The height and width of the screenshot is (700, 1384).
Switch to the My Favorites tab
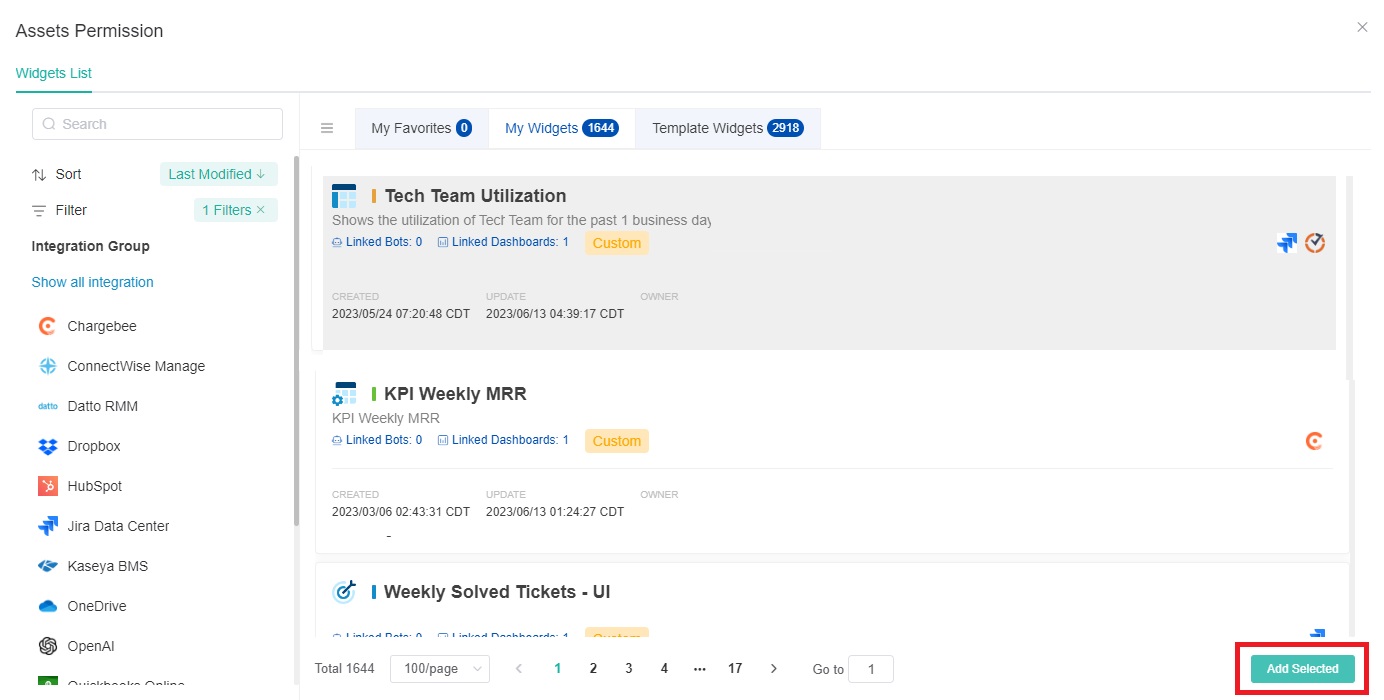[421, 128]
